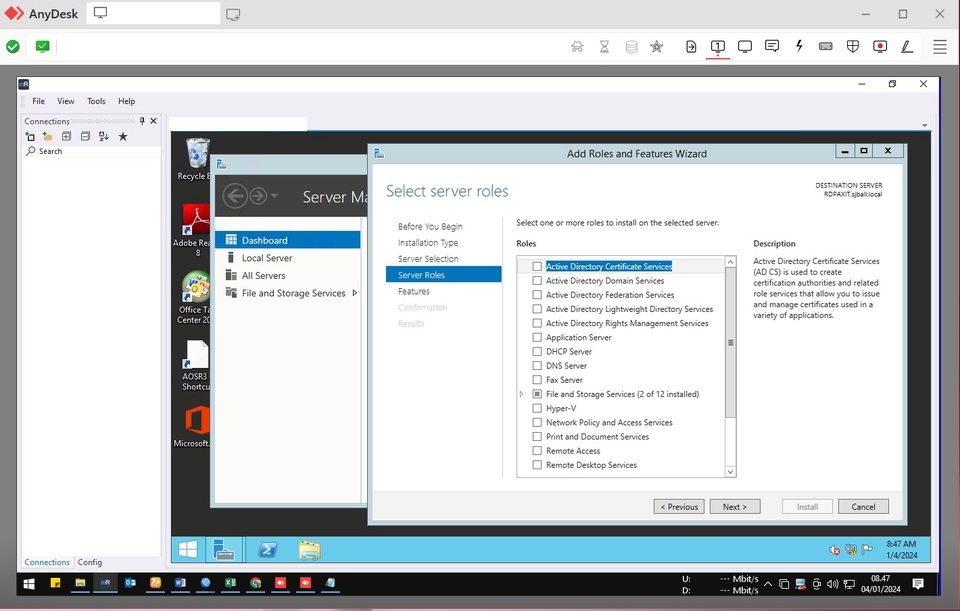This screenshot has height=611, width=960.
Task: Expand File and Storage Services in the roles list
Action: pyautogui.click(x=521, y=394)
